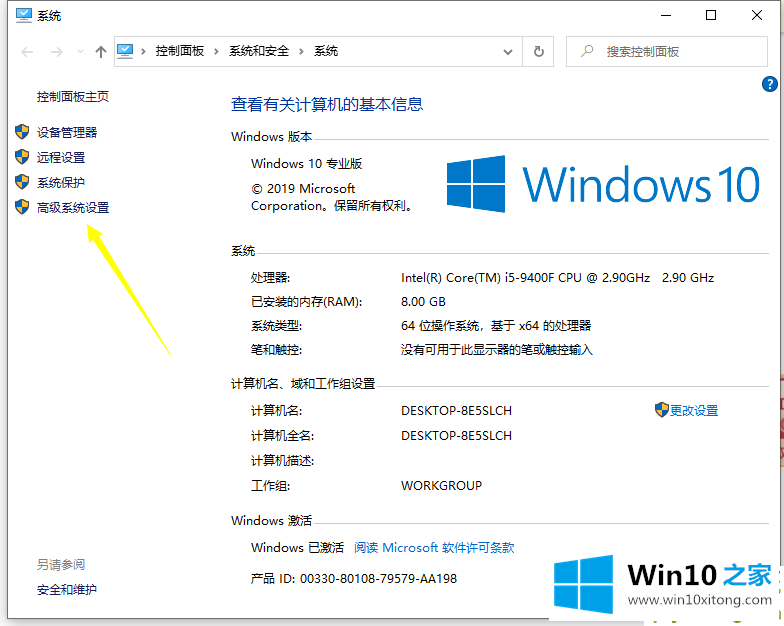The image size is (784, 626).
Task: Click the forward navigation arrow
Action: point(56,52)
